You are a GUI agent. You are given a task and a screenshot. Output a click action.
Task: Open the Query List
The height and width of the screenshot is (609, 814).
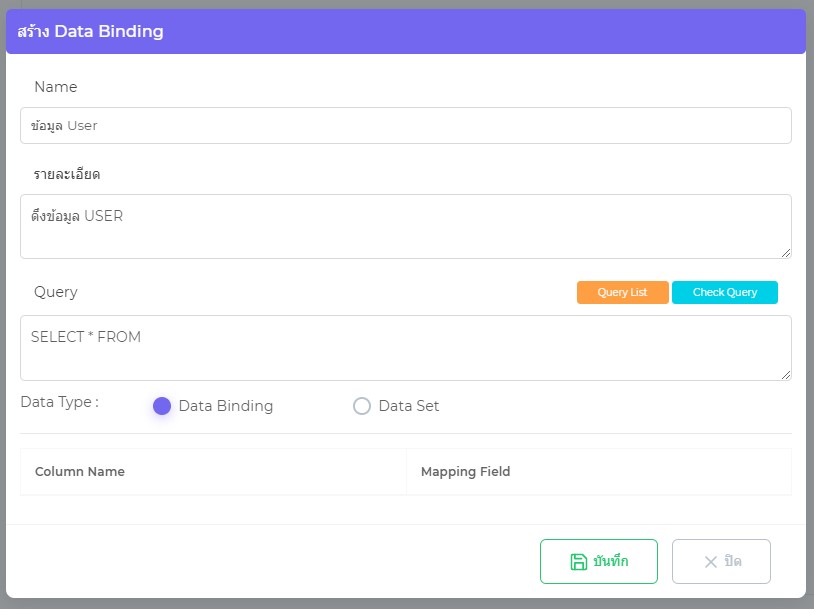point(622,292)
